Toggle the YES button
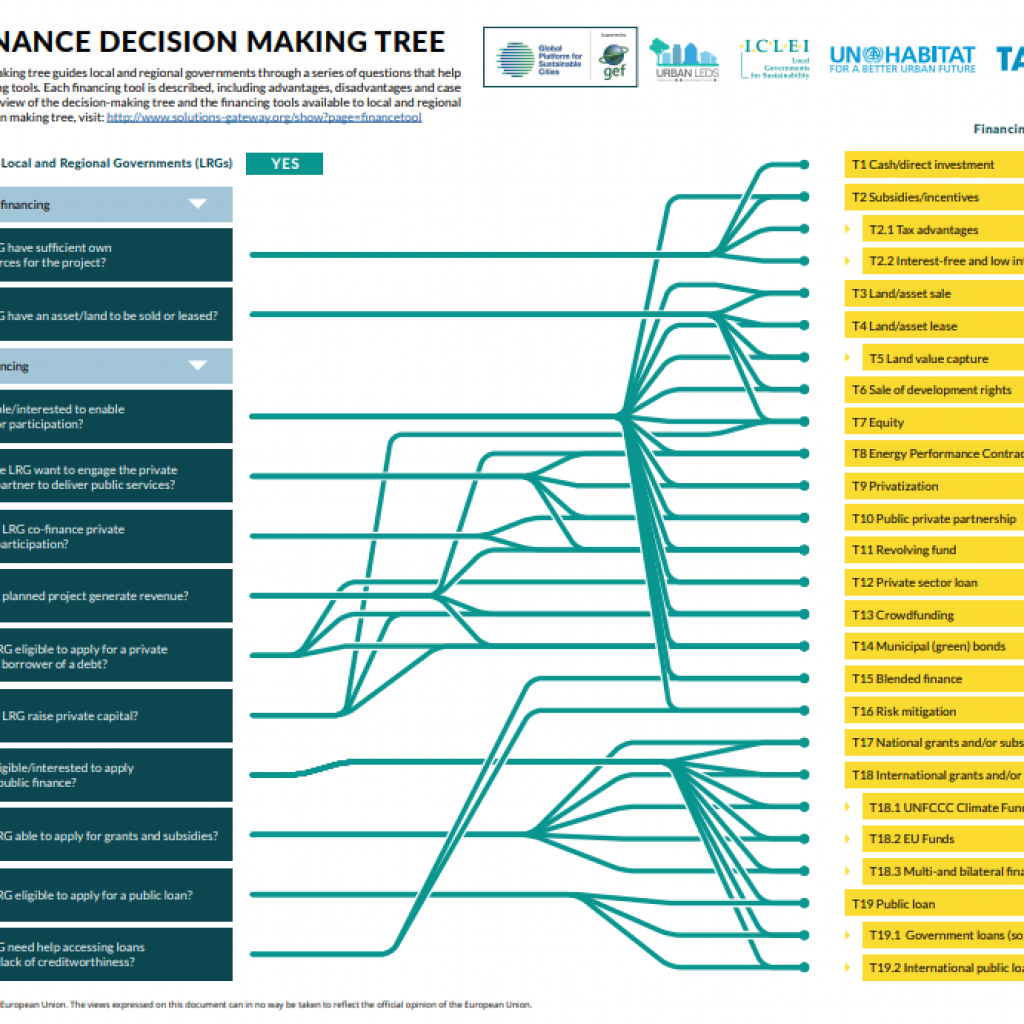 285,164
